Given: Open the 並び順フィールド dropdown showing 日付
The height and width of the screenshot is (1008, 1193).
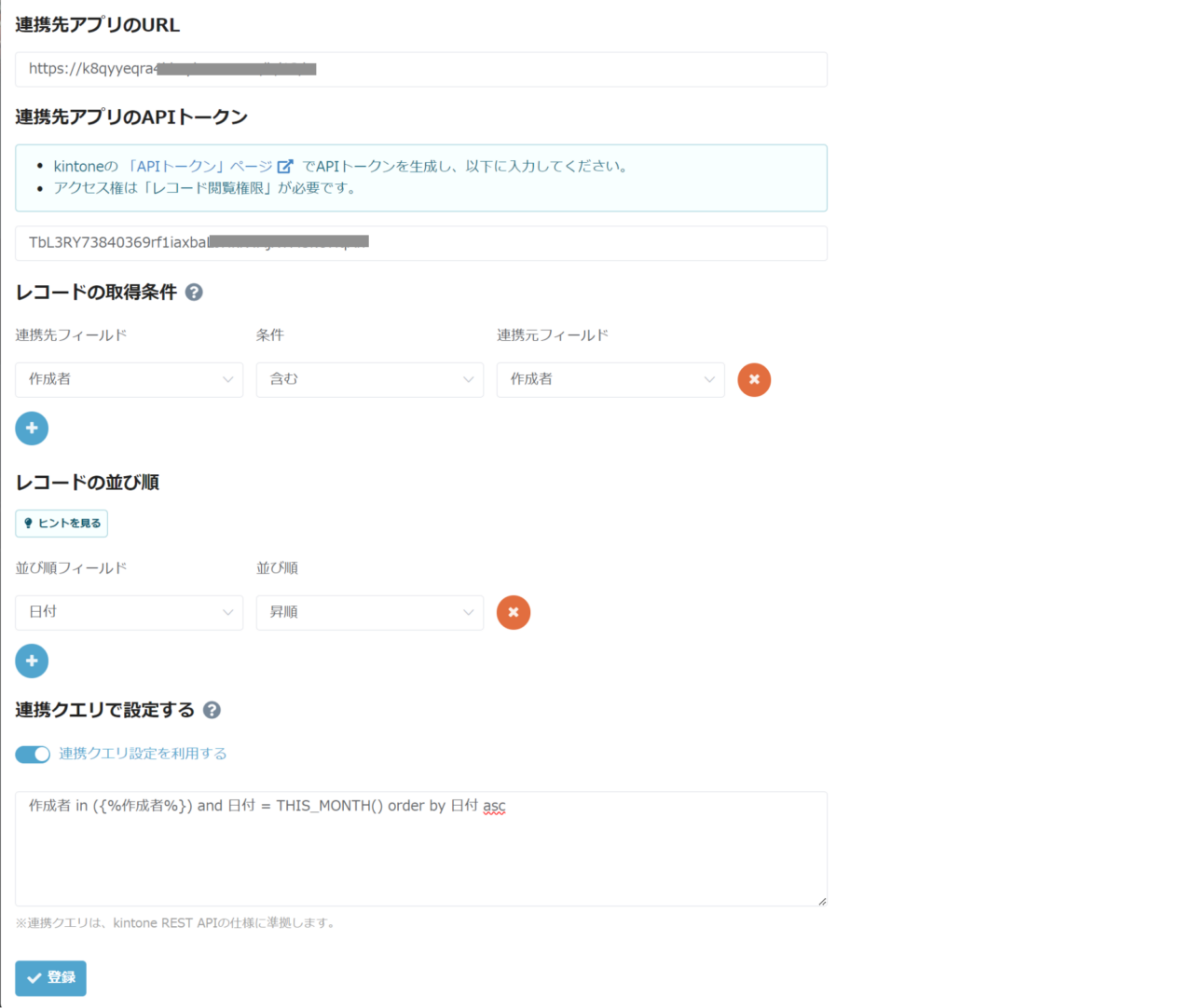Looking at the screenshot, I should [129, 613].
